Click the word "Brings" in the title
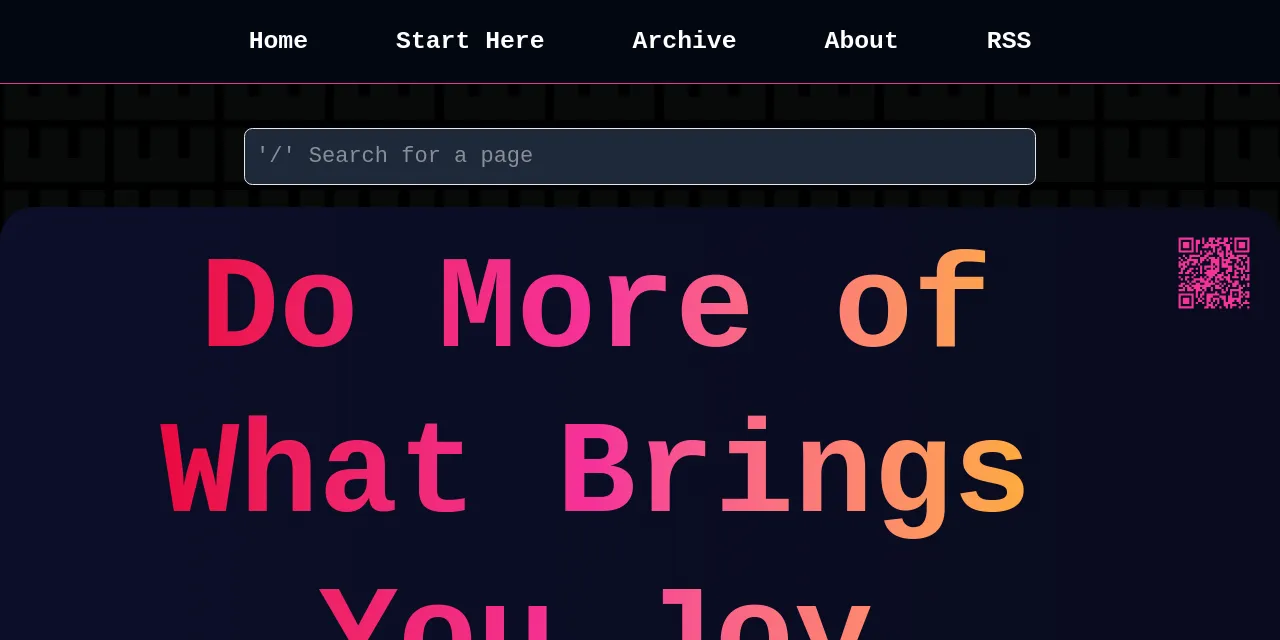 [792, 472]
